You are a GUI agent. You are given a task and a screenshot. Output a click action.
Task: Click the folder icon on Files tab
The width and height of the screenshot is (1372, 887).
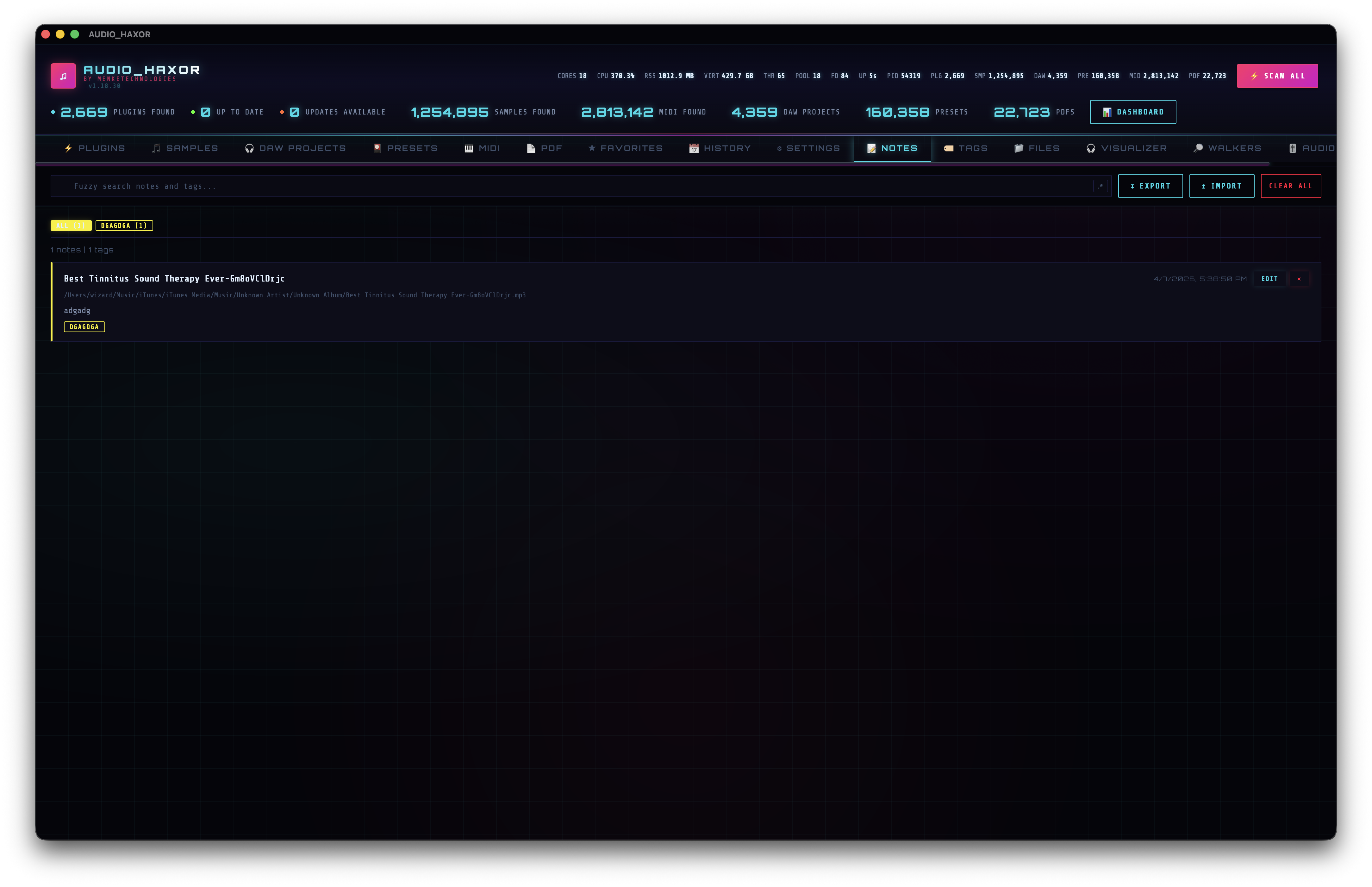[1019, 148]
